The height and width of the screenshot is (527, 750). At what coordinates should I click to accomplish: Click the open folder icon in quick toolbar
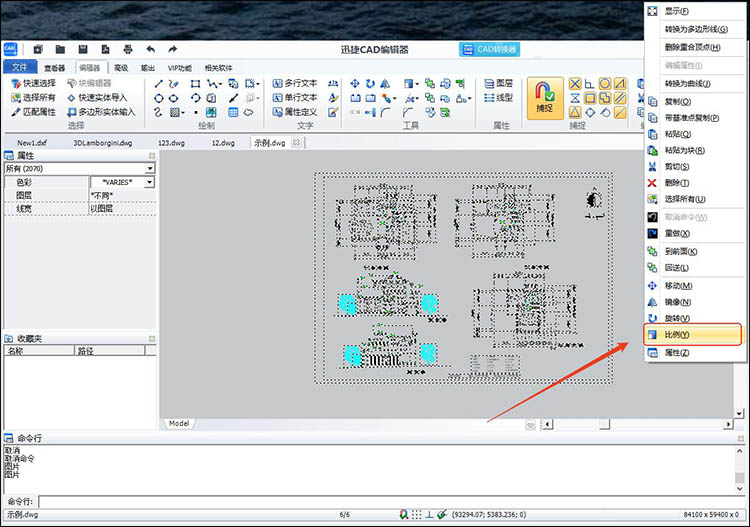pos(60,49)
